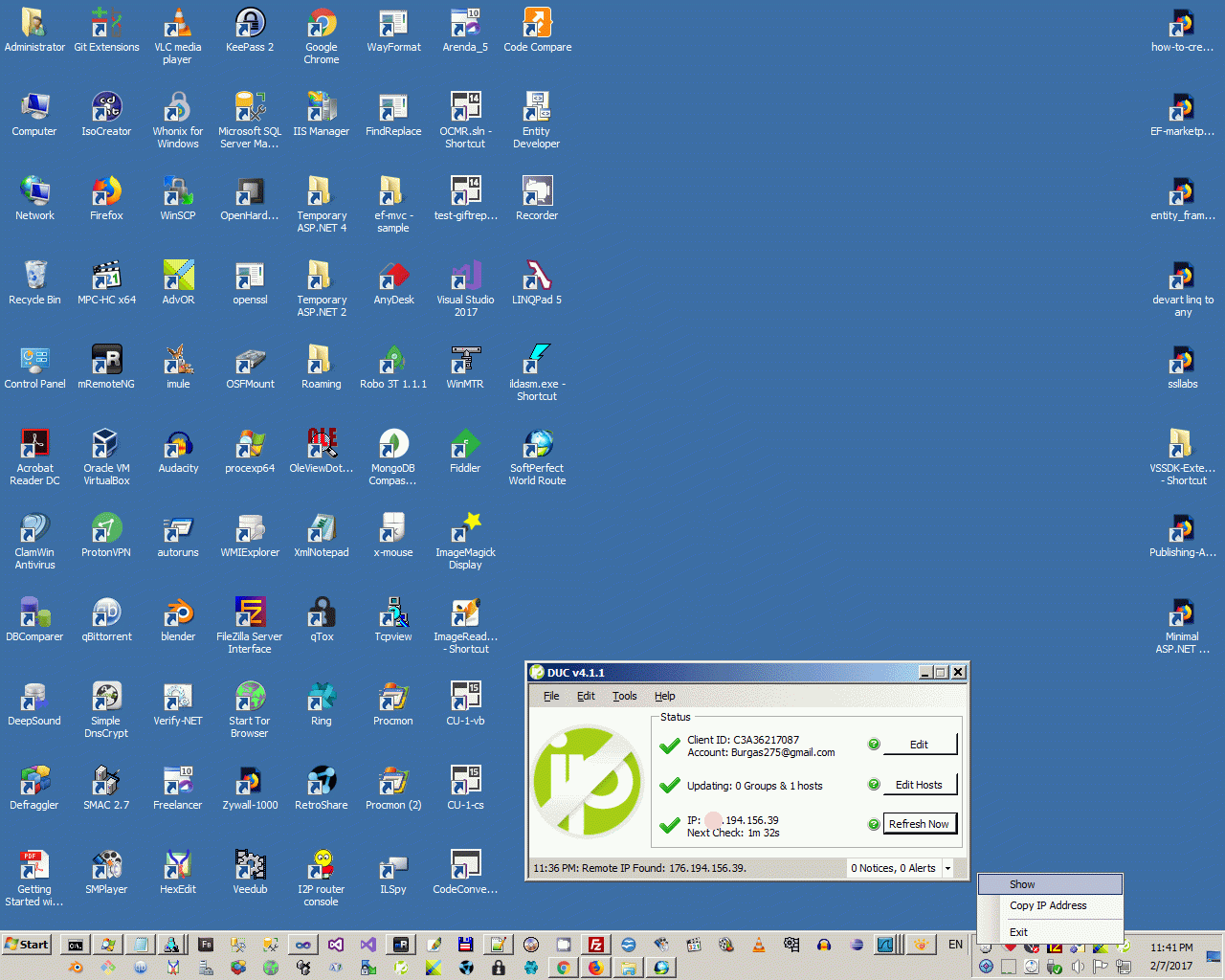Expand the Notices and Alerts dropdown arrow

tap(948, 869)
